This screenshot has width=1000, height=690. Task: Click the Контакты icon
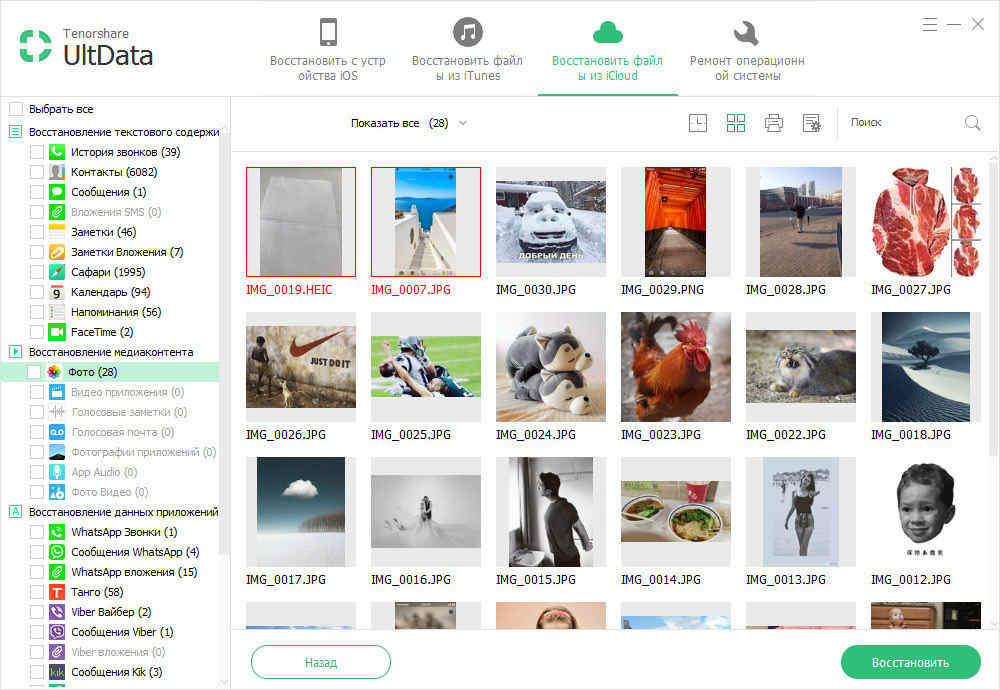57,172
